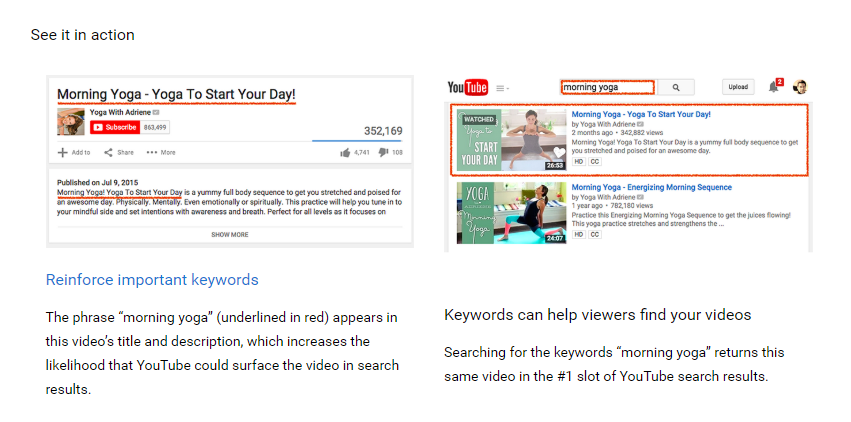851x422 pixels.
Task: Click the Energizing Morning Sequence thumbnail
Action: [511, 213]
